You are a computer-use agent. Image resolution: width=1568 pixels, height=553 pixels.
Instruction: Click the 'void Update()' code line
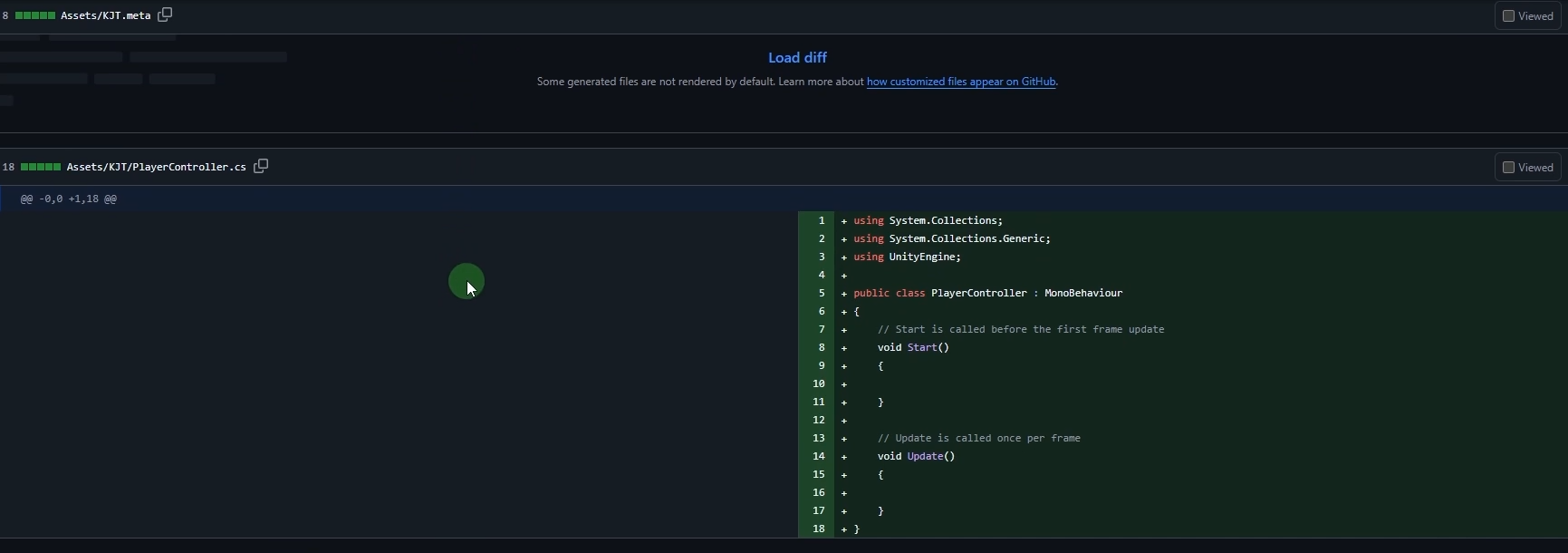coord(916,456)
